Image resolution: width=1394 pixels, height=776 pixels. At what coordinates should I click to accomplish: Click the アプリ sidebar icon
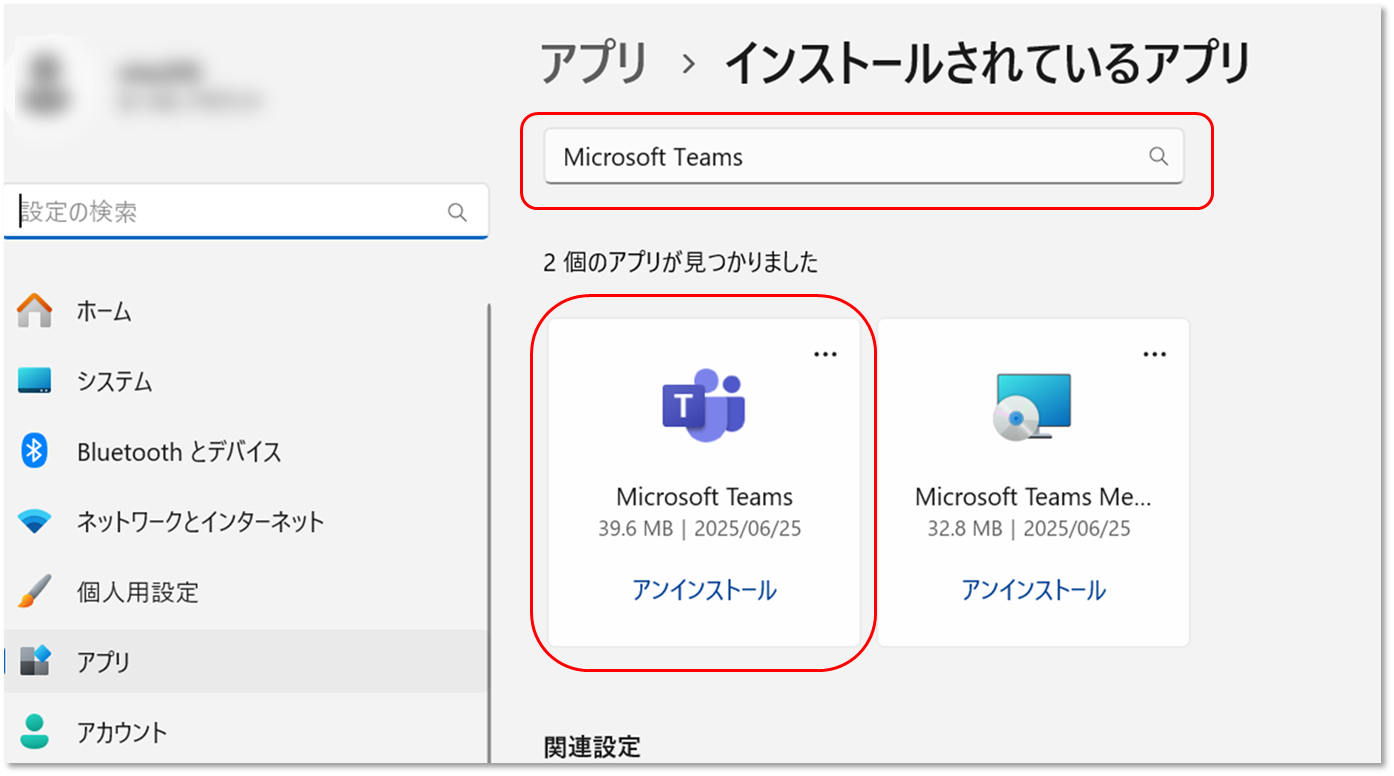click(35, 661)
